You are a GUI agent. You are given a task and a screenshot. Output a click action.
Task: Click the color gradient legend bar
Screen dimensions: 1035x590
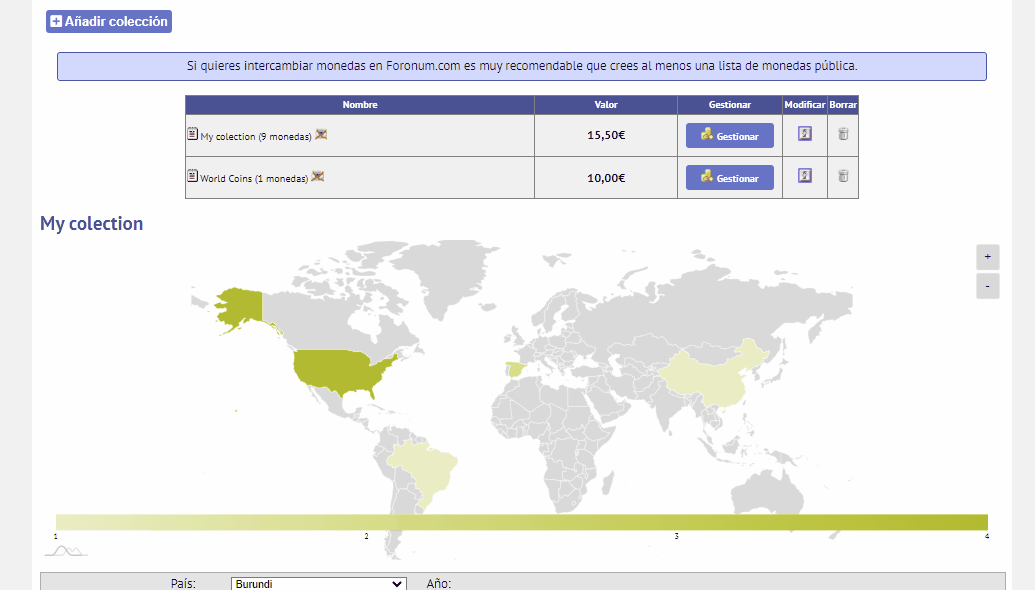pos(521,522)
